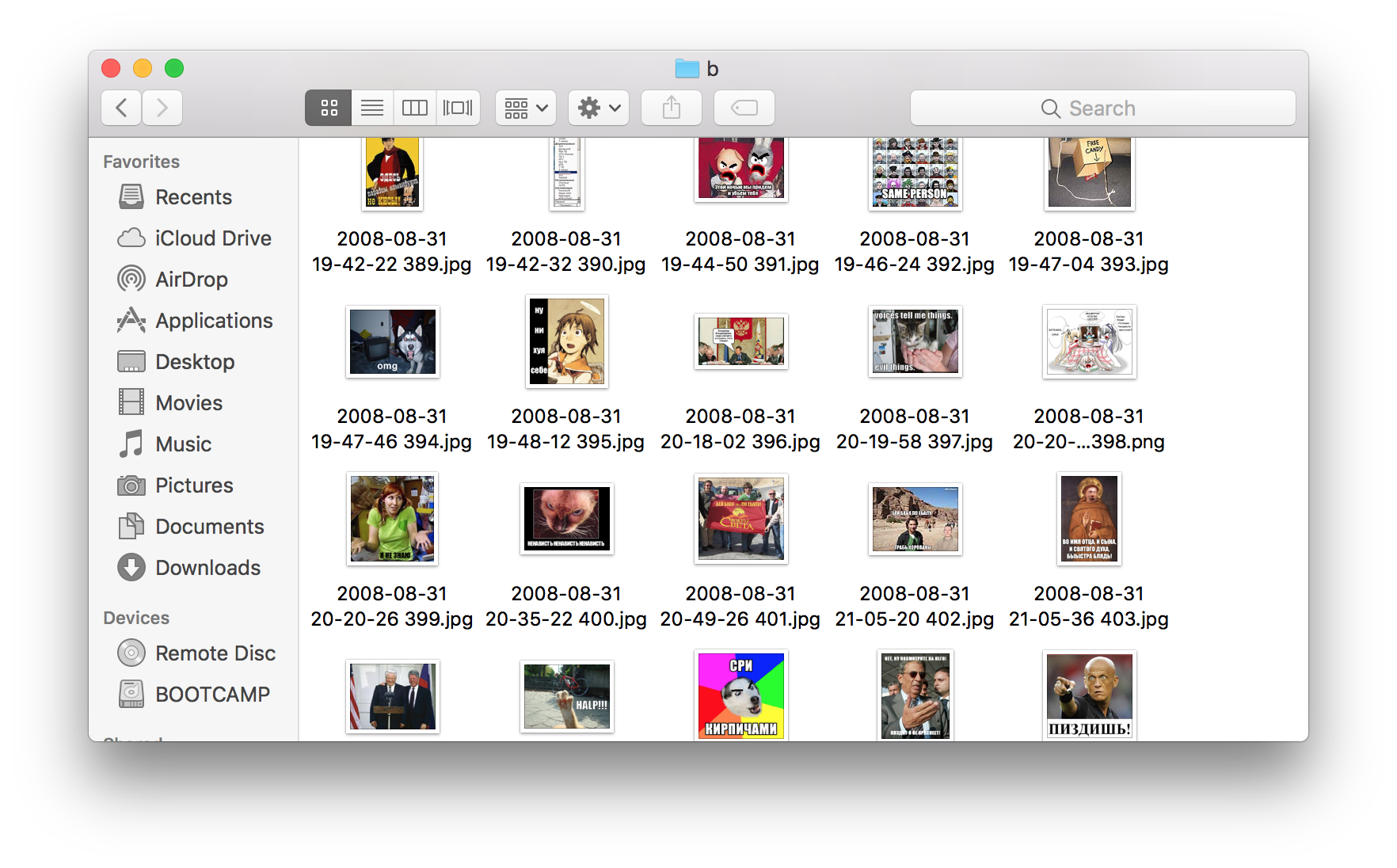Screen dimensions: 1397x868
Task: Click the Remote Disc icon
Action: point(131,653)
